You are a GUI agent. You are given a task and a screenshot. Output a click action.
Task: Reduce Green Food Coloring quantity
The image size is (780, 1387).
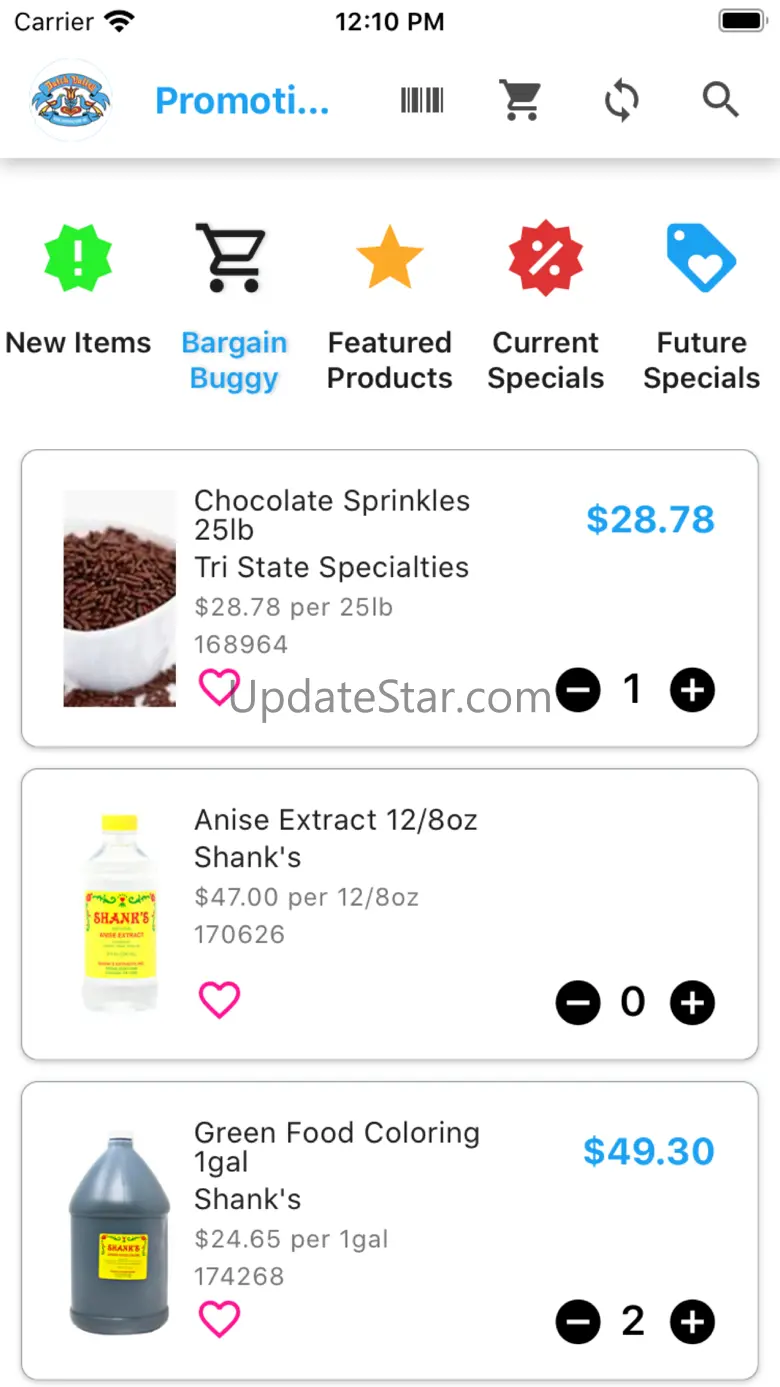coord(578,1322)
